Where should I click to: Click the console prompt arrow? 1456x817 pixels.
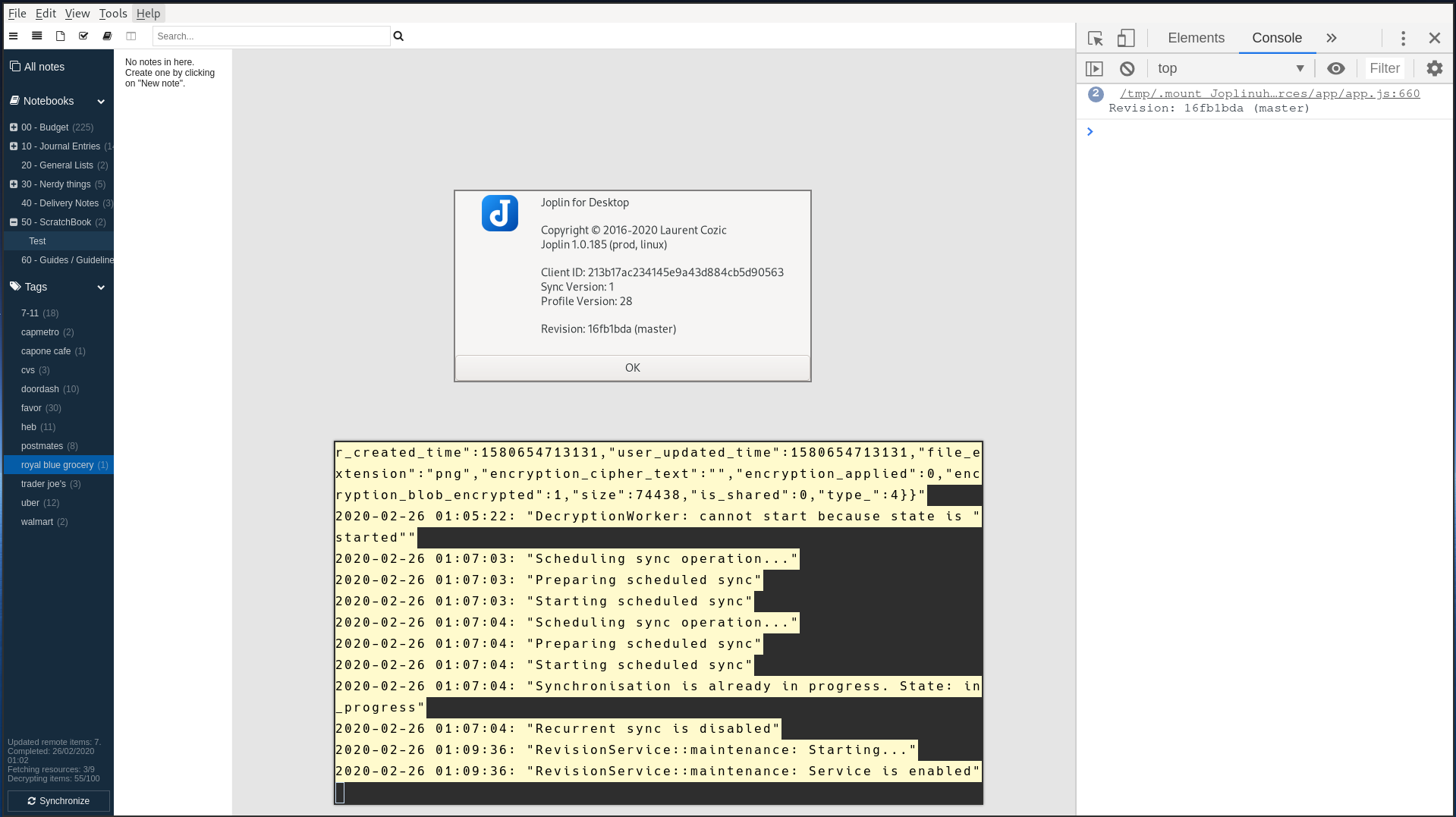(x=1090, y=132)
